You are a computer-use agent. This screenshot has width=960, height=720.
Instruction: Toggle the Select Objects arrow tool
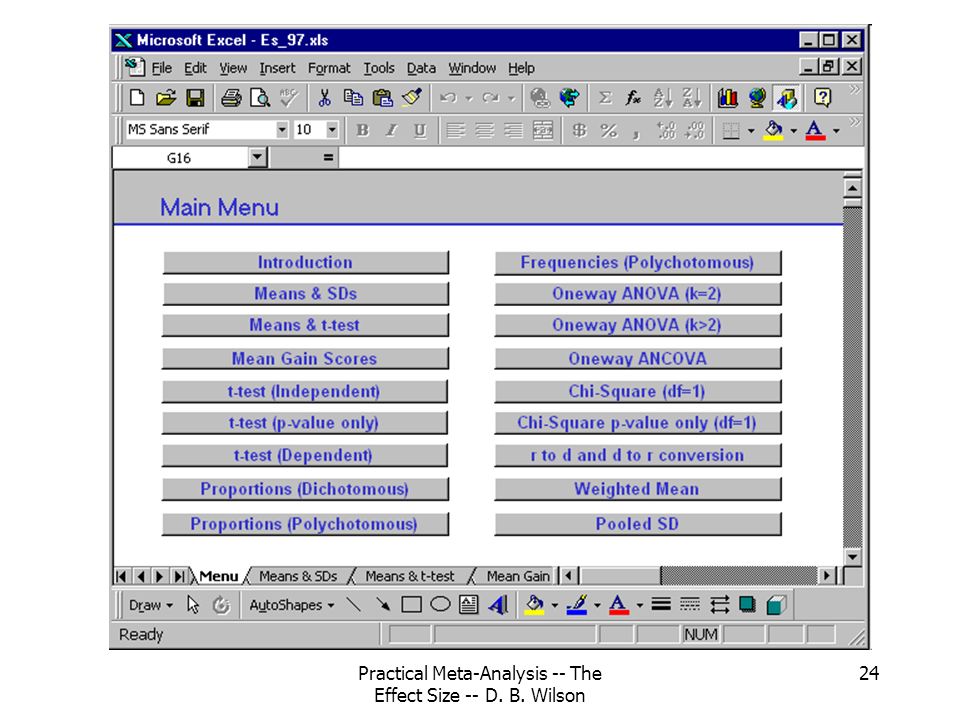click(193, 606)
